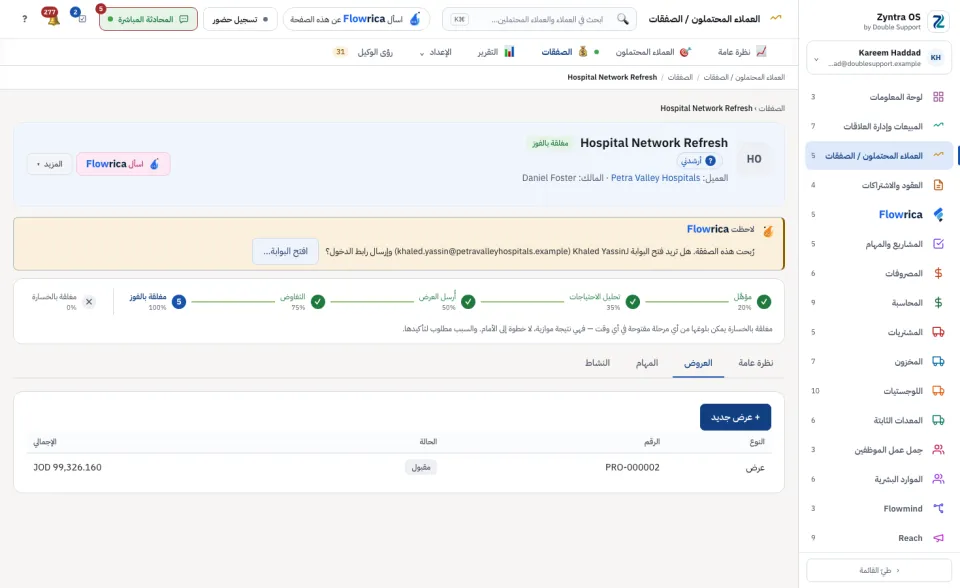The width and height of the screenshot is (960, 588).
Task: Select the تحليل الاحتياجات 35% stage
Action: (604, 301)
